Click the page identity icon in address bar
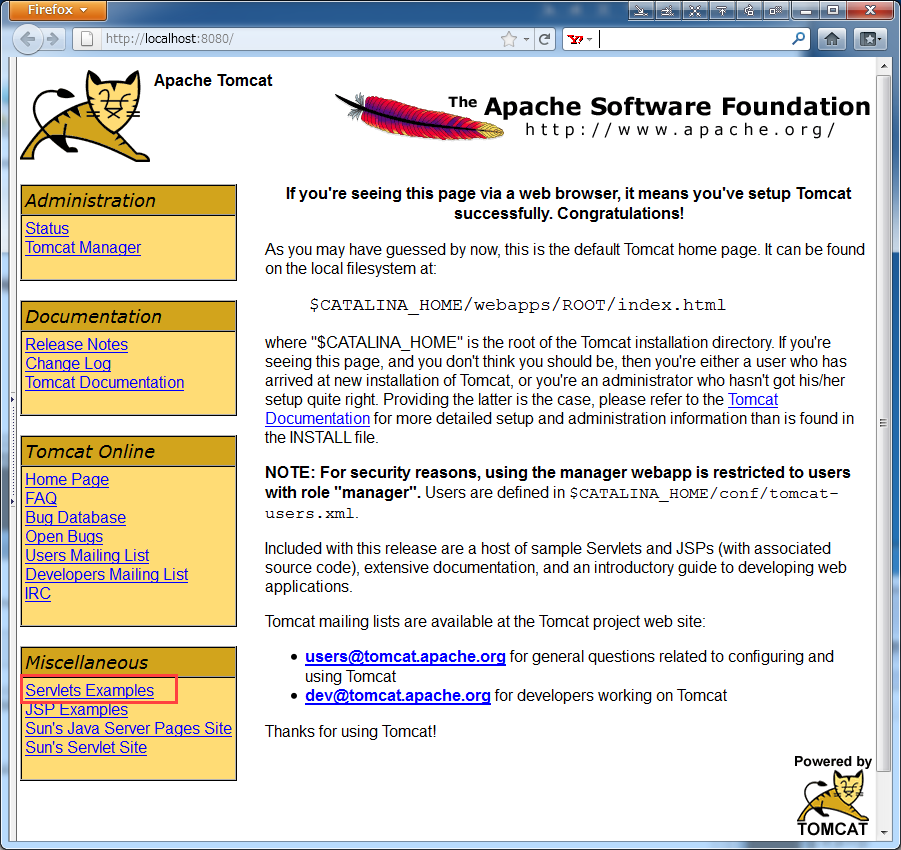The image size is (901, 850). (87, 39)
